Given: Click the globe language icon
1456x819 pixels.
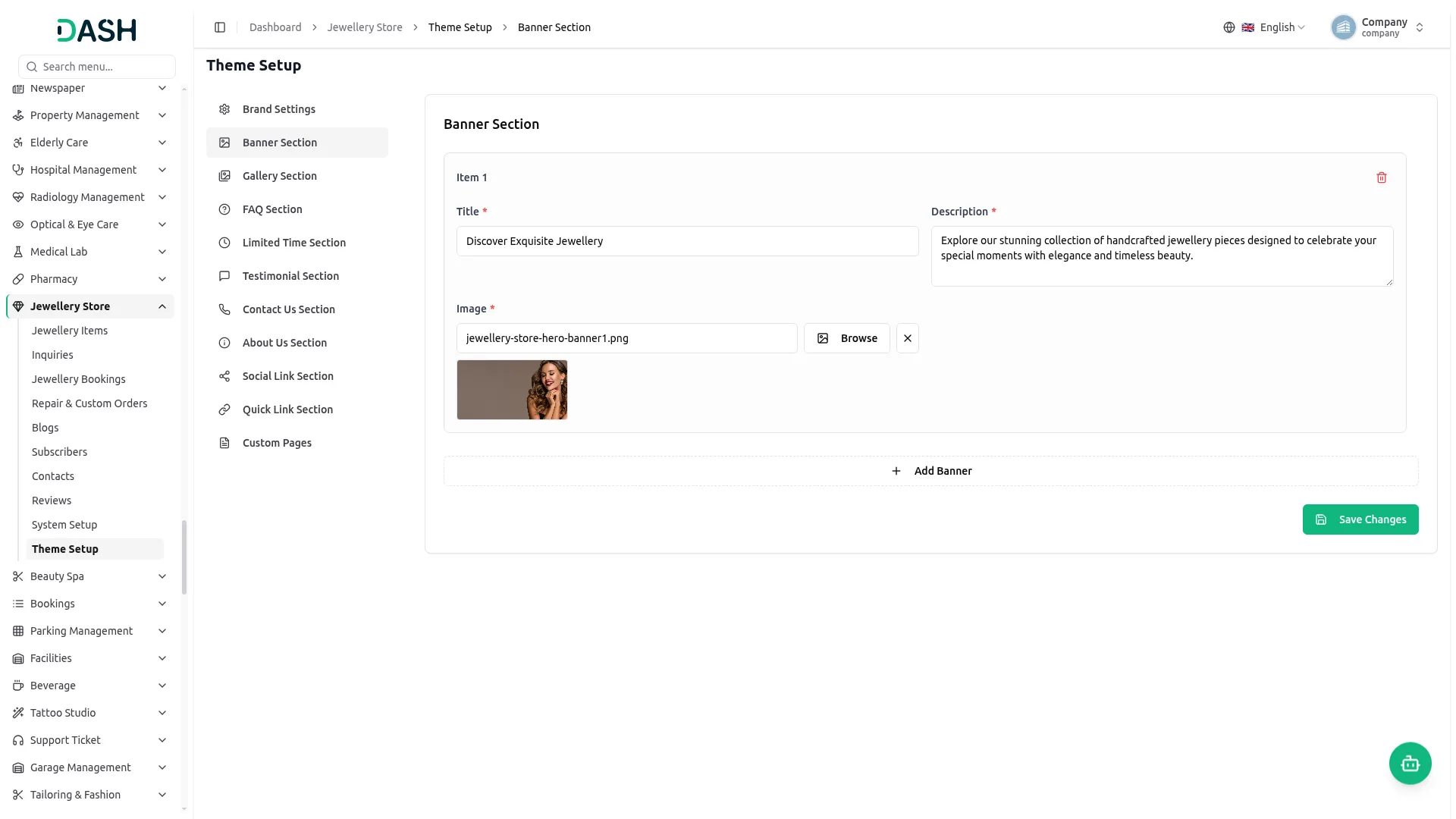Looking at the screenshot, I should 1228,27.
